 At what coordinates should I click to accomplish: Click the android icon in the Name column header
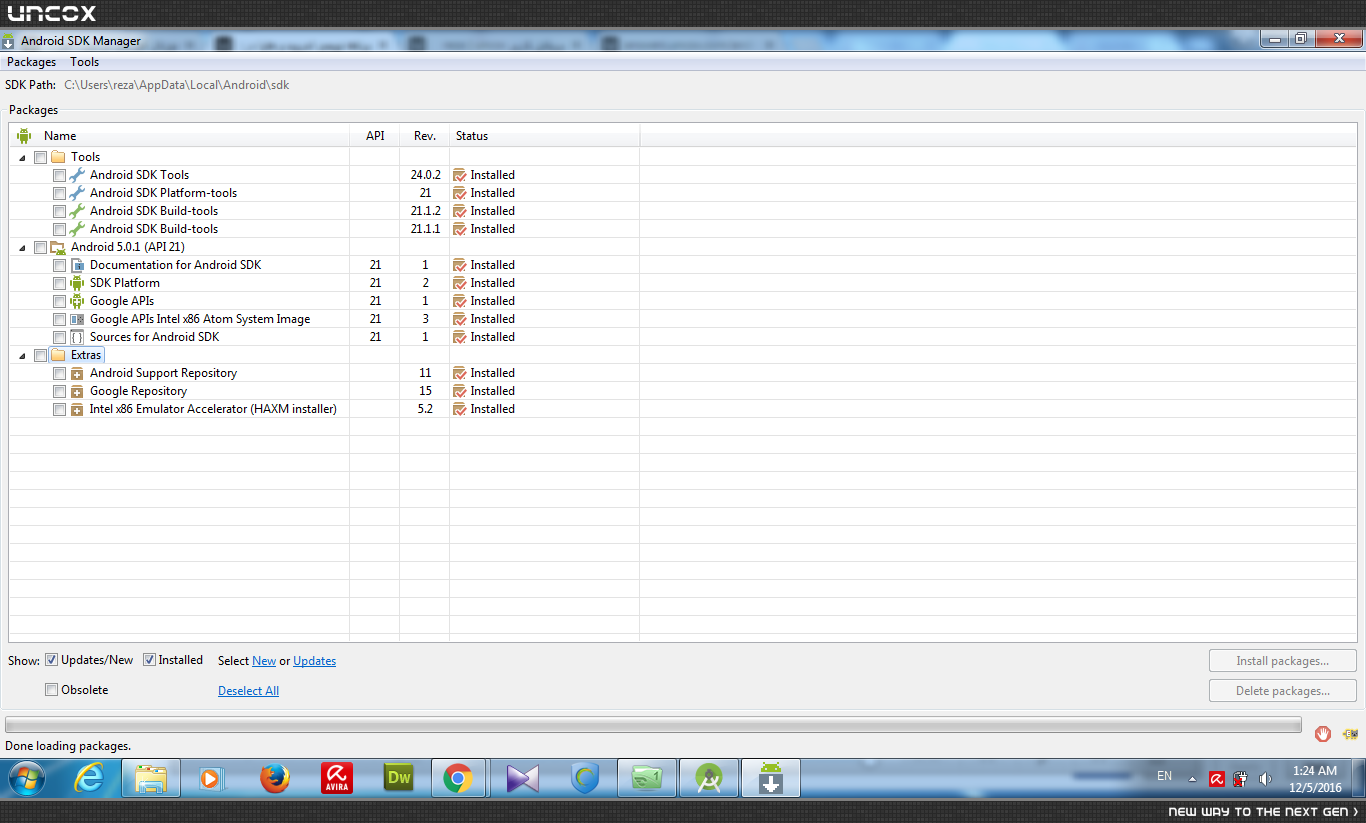click(24, 136)
